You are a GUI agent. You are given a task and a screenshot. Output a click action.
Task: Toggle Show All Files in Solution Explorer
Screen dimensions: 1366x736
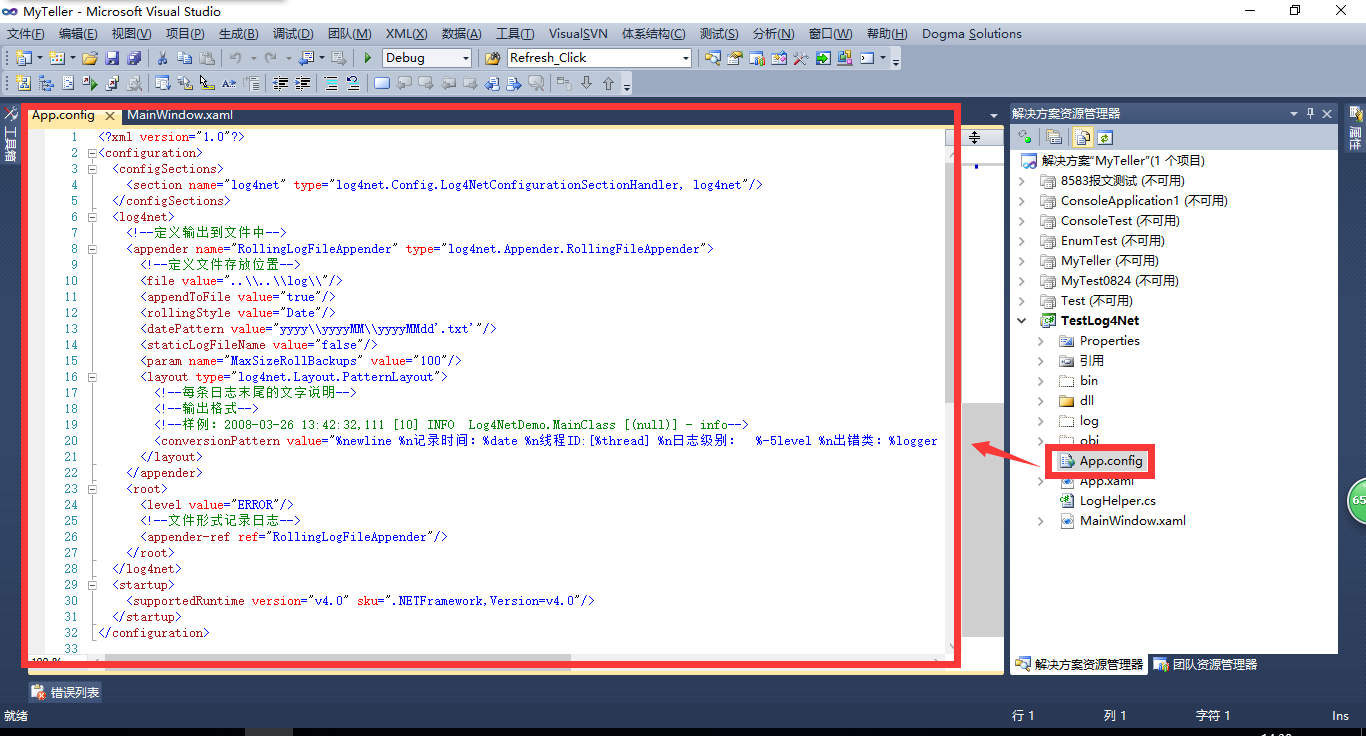pos(1081,137)
